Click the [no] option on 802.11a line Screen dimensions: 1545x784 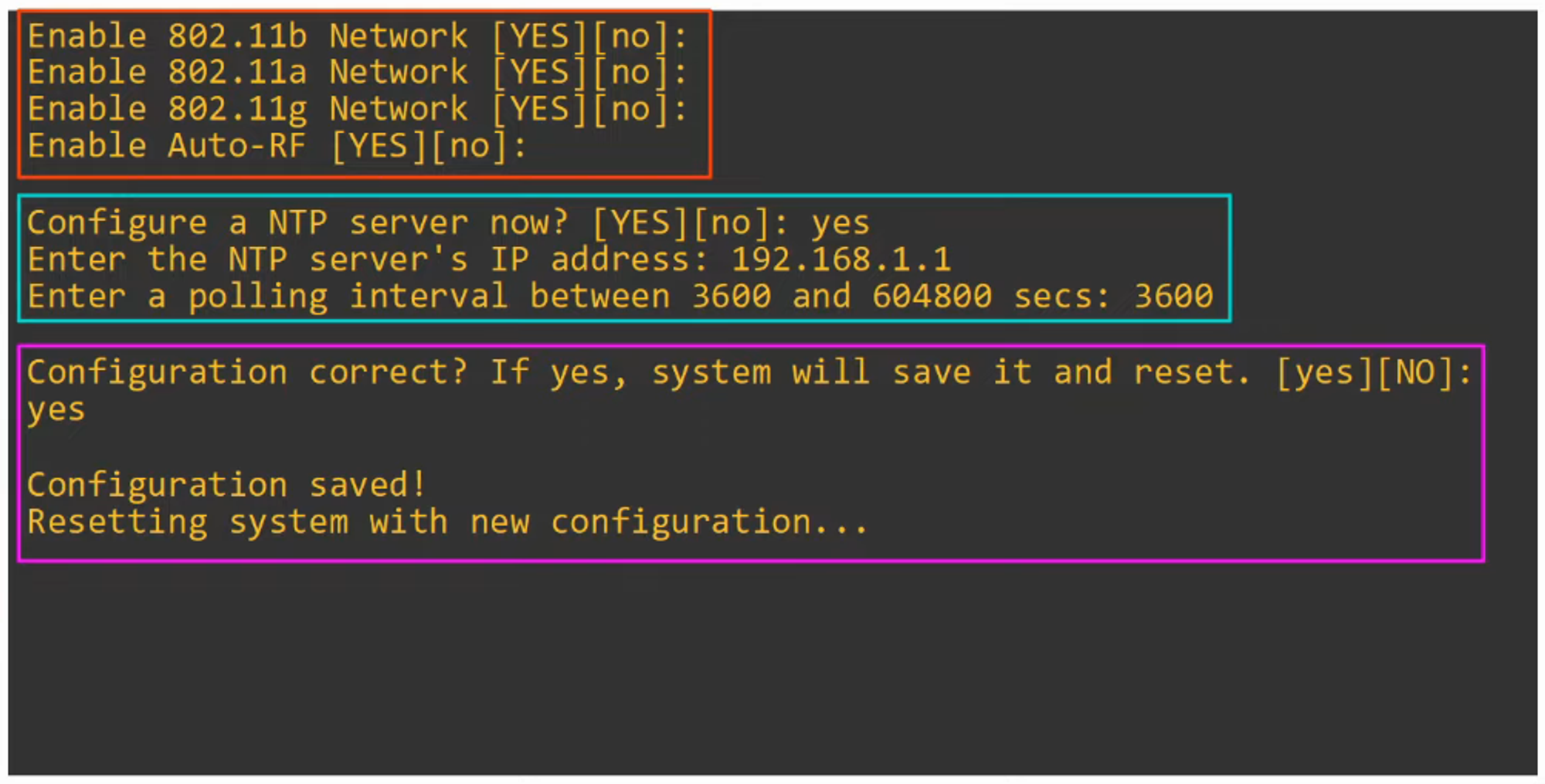631,73
